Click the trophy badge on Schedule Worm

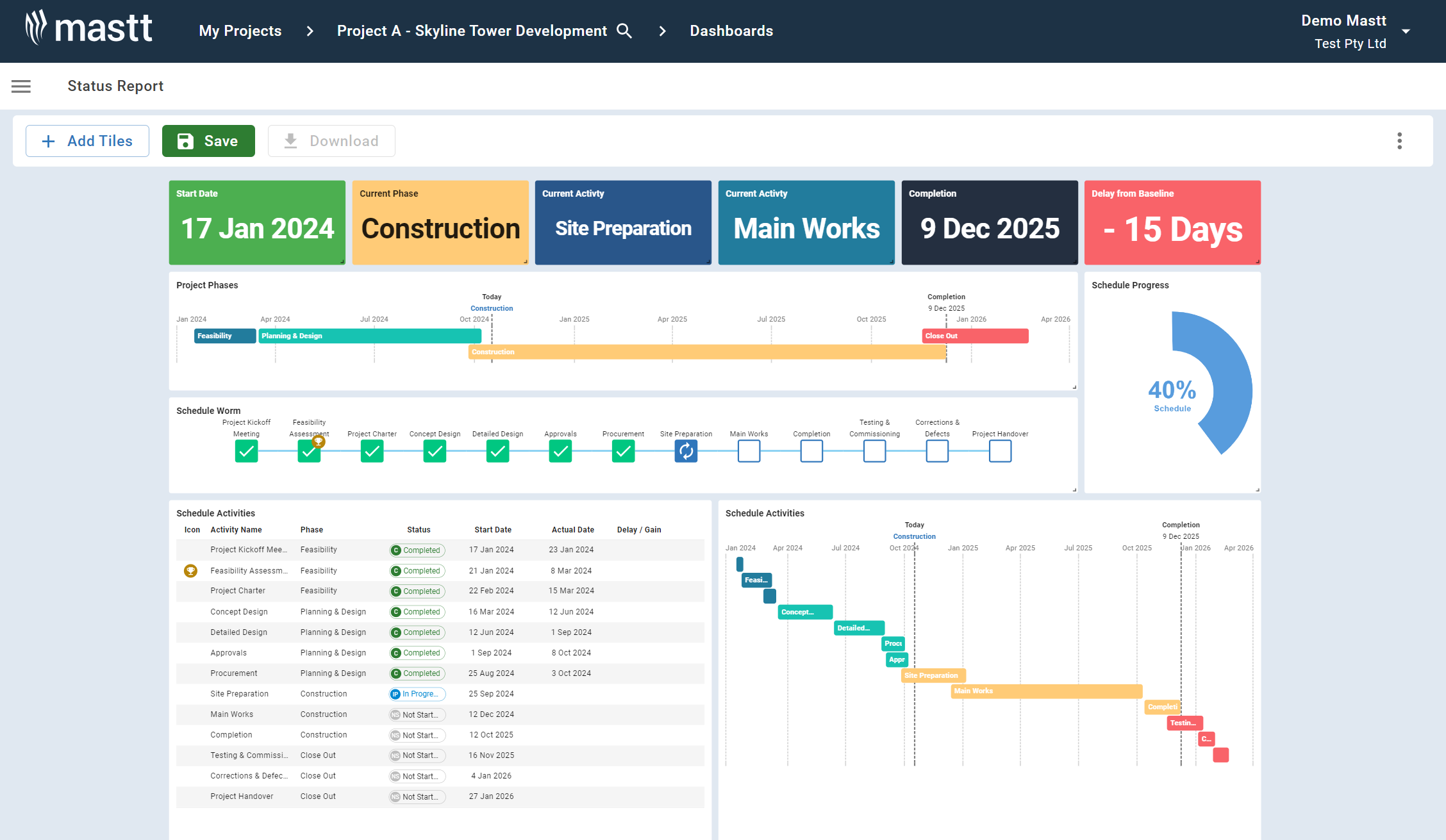pos(319,441)
